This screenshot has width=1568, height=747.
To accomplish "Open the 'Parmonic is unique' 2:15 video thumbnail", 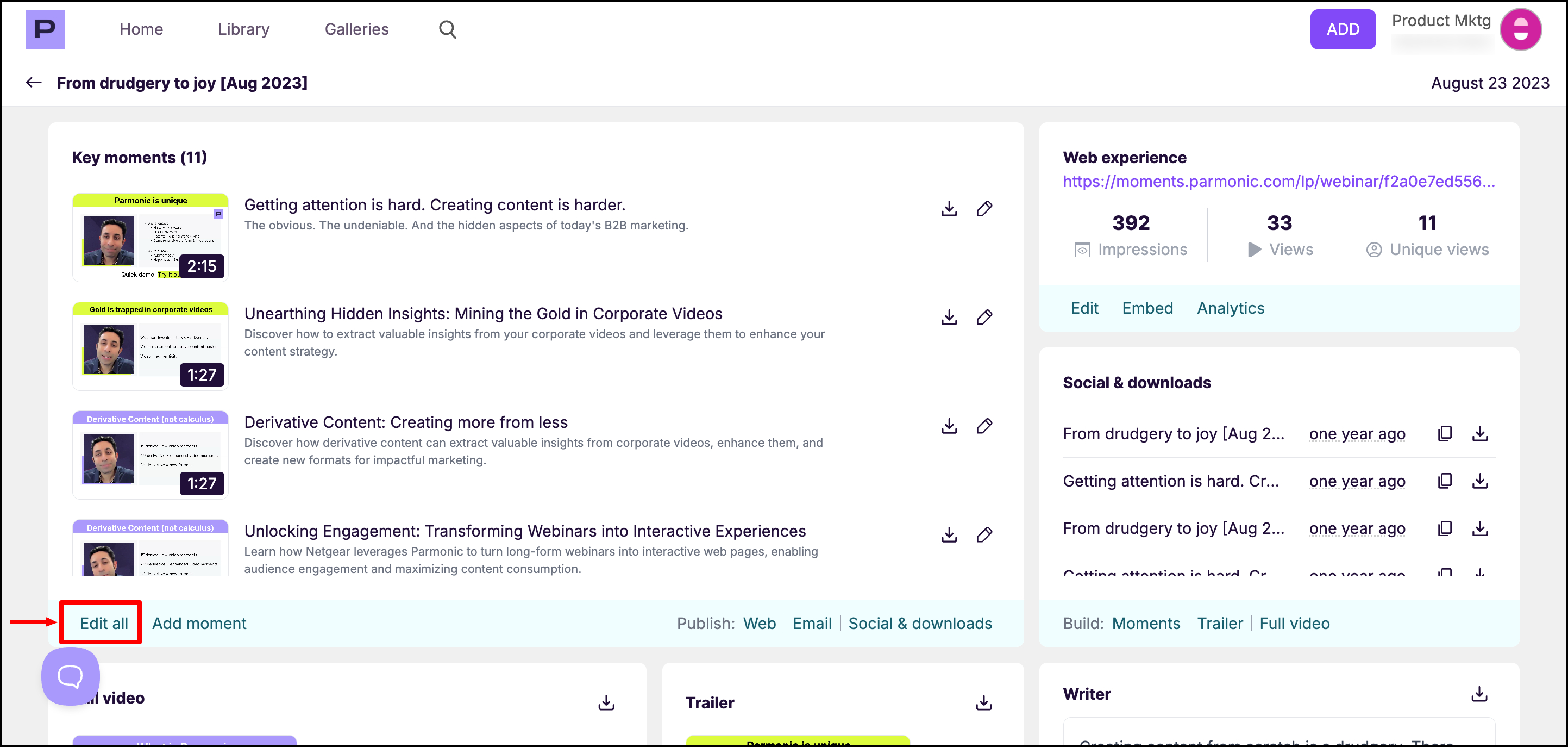I will 150,238.
